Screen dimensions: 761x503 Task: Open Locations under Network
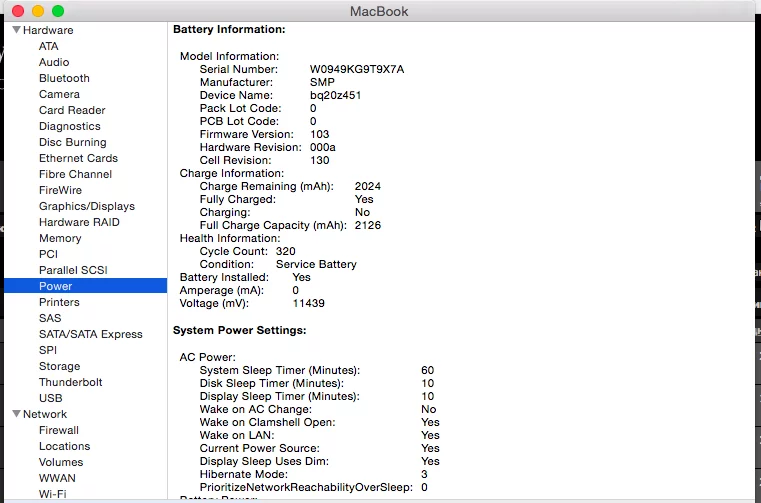pos(65,447)
